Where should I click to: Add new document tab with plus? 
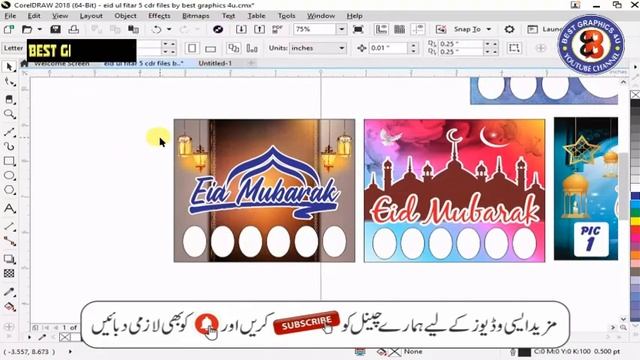coord(251,63)
